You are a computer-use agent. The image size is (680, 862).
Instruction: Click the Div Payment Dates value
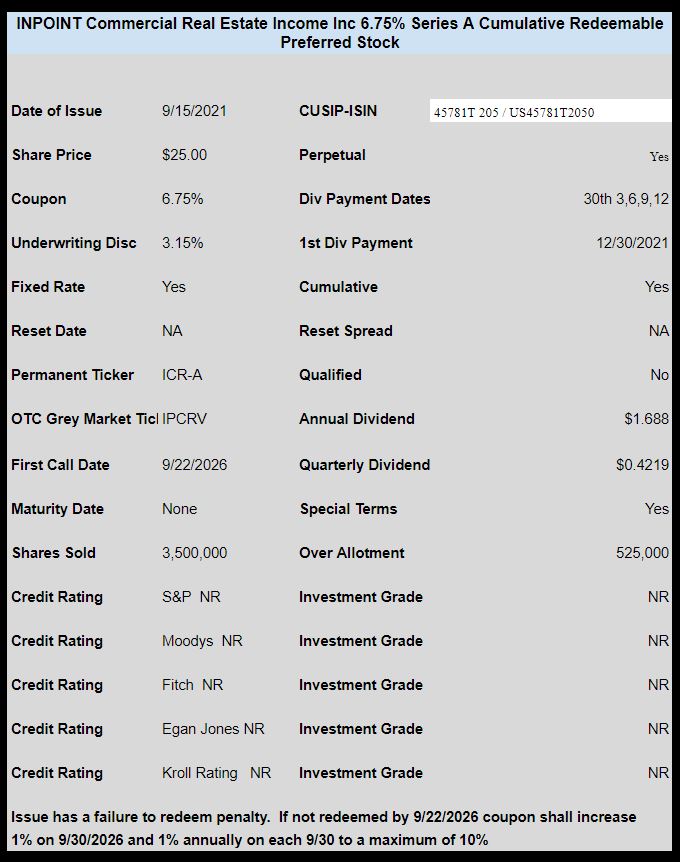click(626, 199)
